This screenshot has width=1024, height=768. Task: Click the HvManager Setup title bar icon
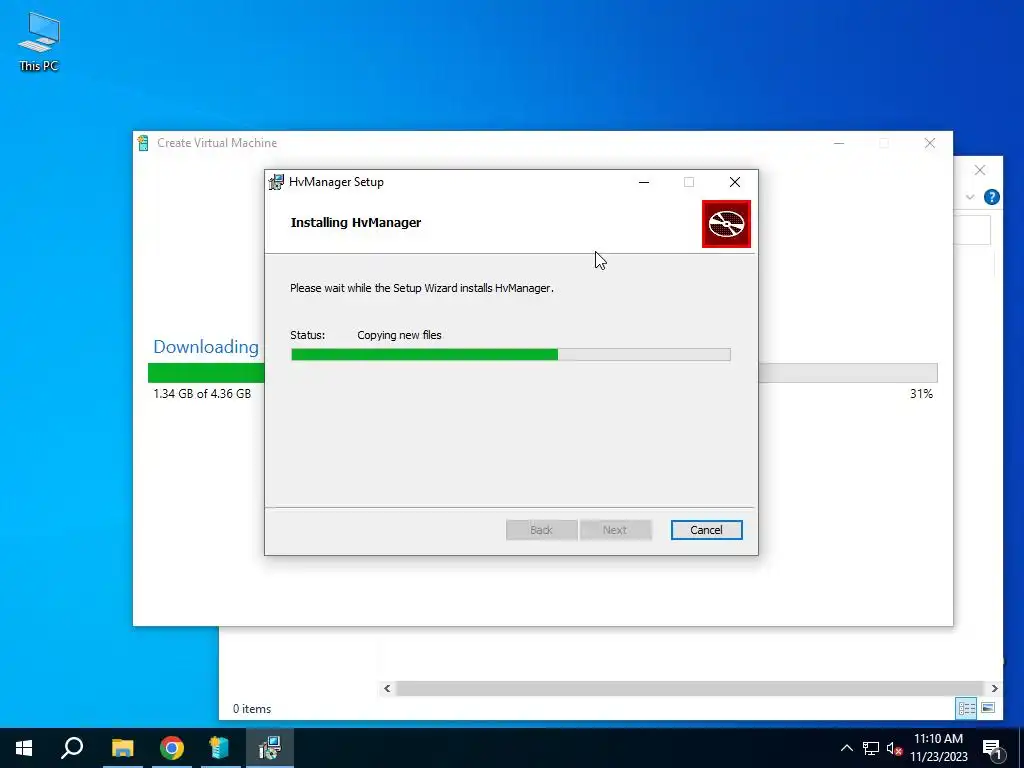[x=277, y=182]
